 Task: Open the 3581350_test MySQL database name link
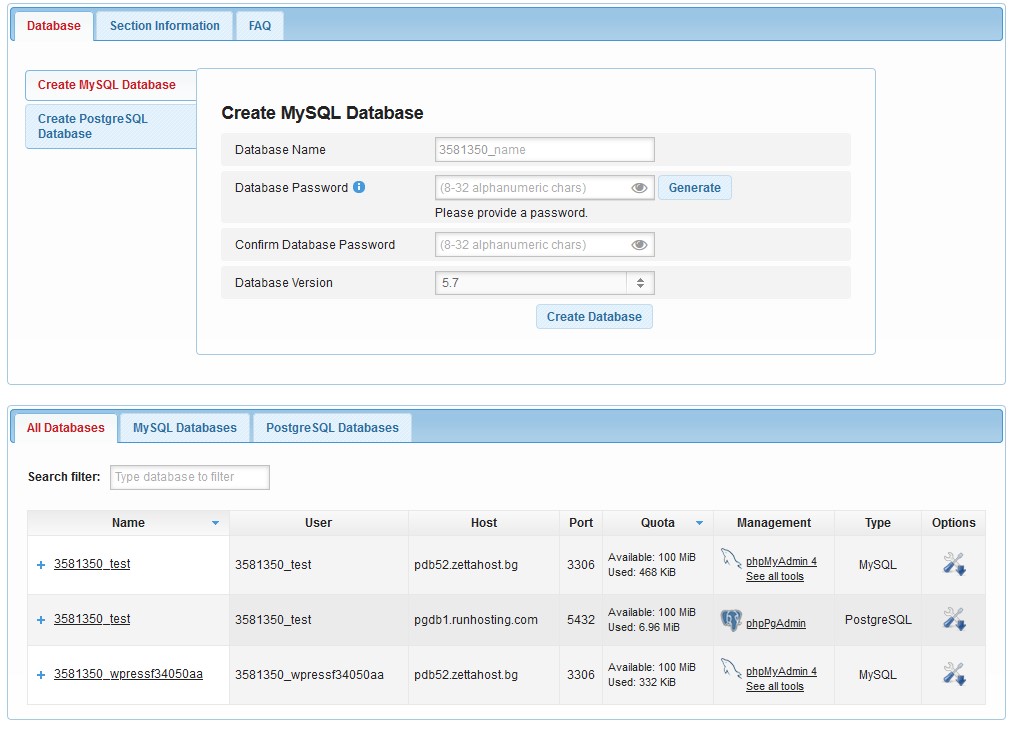point(92,564)
